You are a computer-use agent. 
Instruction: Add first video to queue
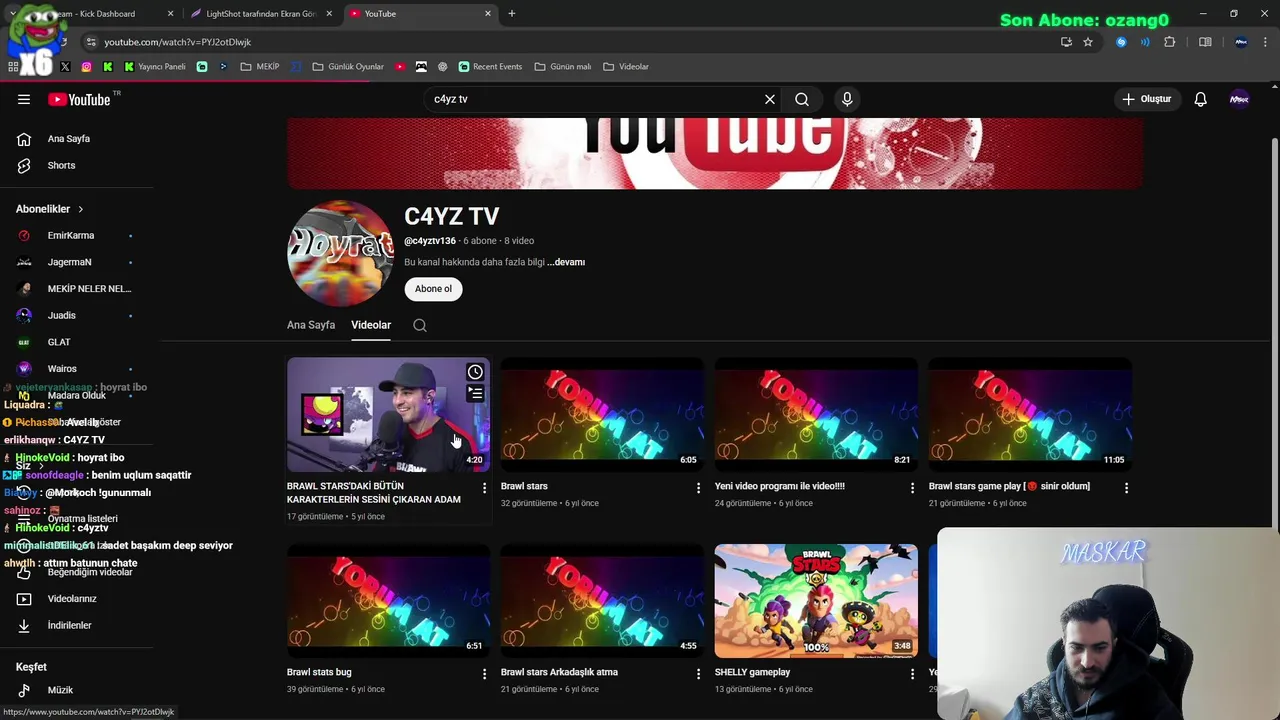[x=475, y=394]
